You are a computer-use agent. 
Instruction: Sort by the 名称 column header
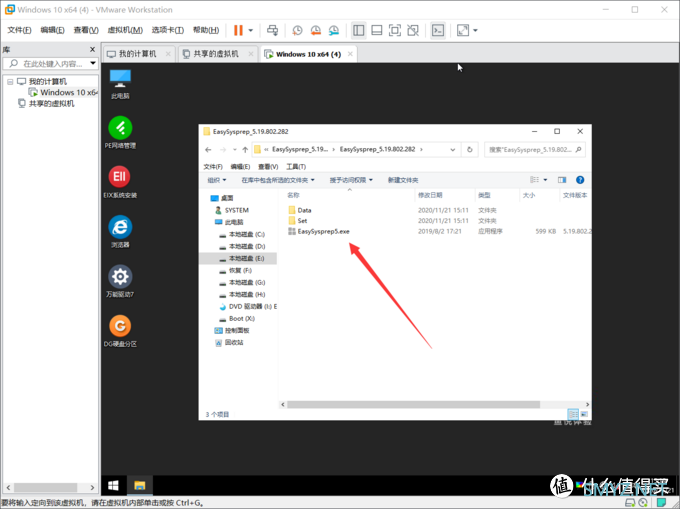(x=293, y=195)
